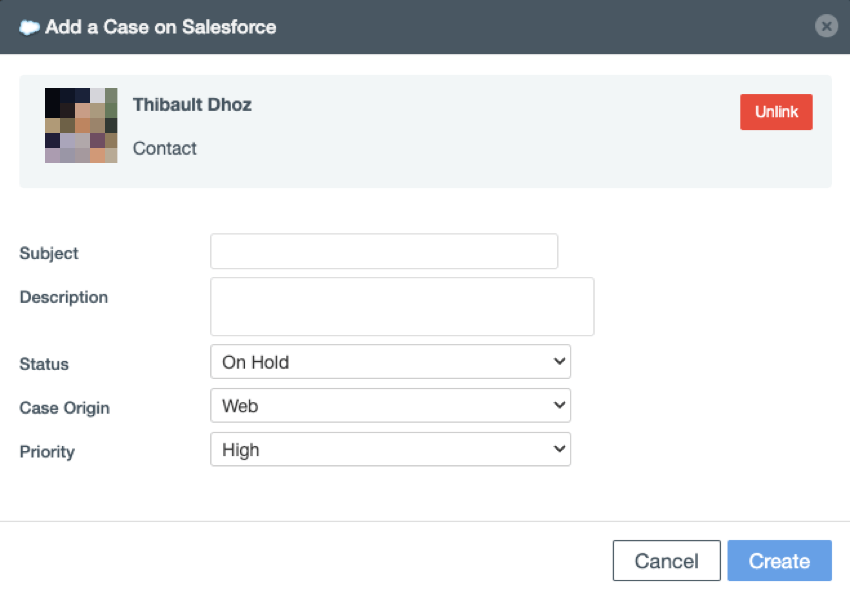
Task: Unlink the contact Thibault Dhoz
Action: [x=776, y=112]
